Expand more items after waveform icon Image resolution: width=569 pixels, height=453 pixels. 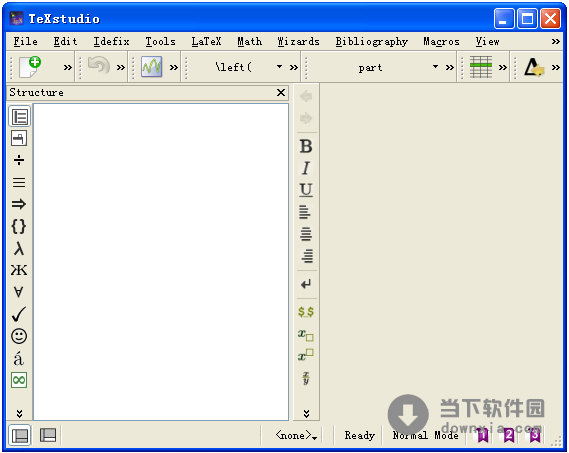(174, 67)
